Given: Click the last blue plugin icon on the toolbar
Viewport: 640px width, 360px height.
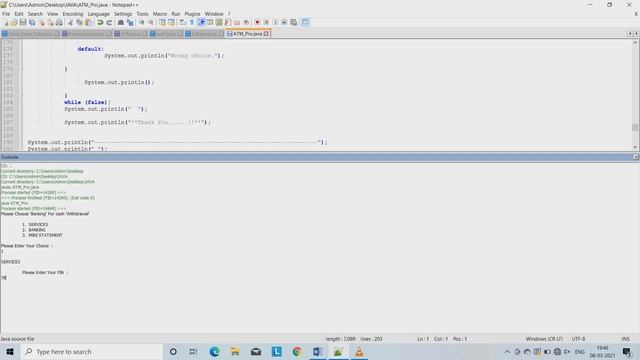Looking at the screenshot, I should click(x=305, y=22).
